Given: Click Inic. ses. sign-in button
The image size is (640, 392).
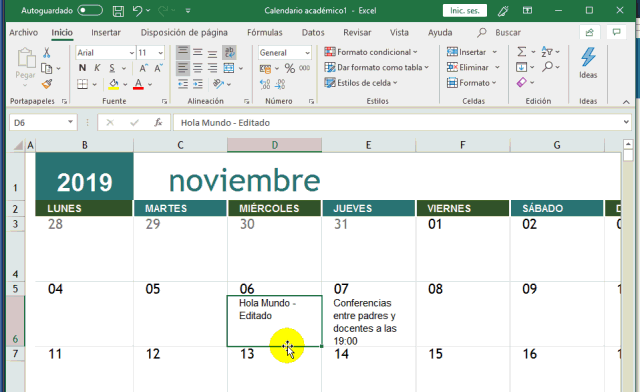Looking at the screenshot, I should [465, 11].
